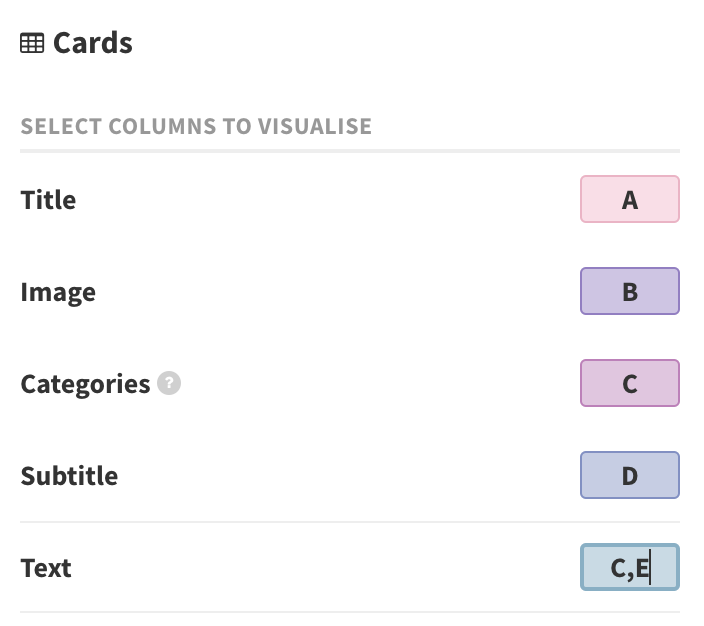Click the Categories binding label
Screen dimensions: 704x626
[85, 384]
